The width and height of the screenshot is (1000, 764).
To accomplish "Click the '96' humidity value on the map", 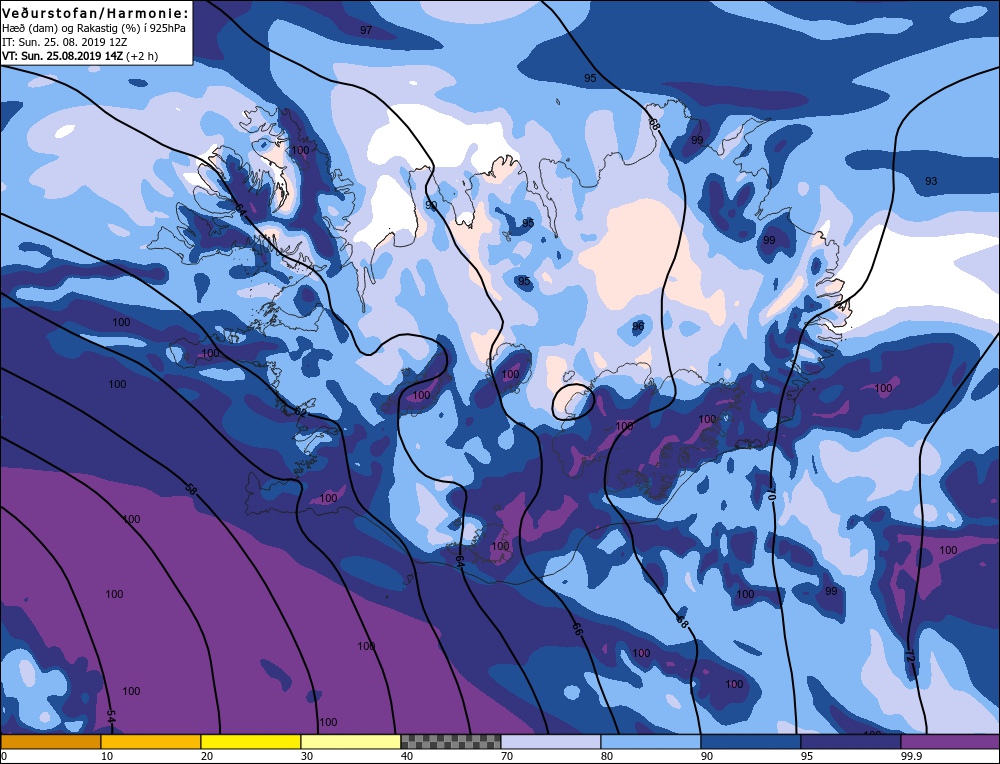I will point(638,326).
